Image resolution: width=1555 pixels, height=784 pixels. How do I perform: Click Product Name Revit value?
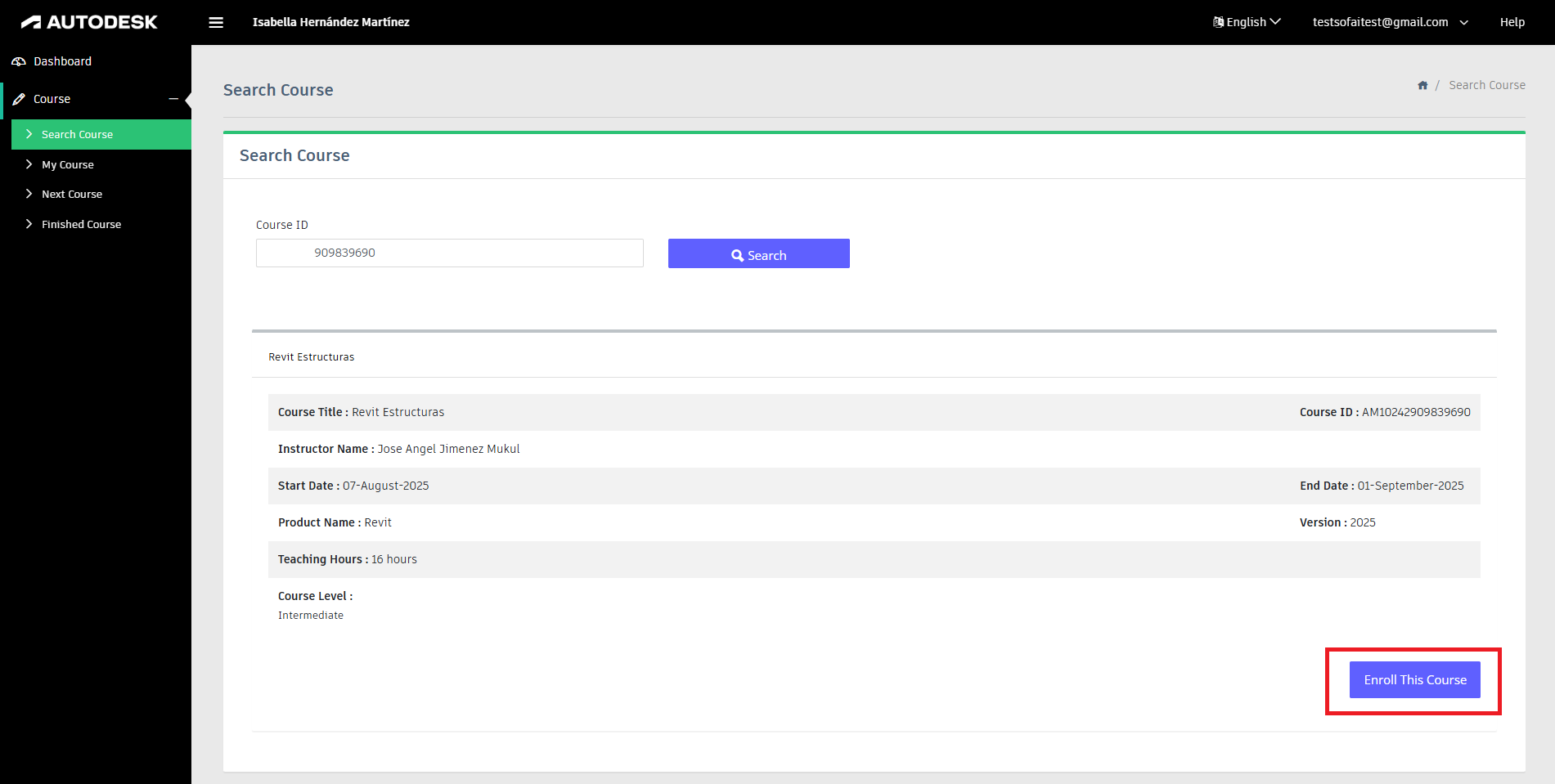(x=377, y=522)
